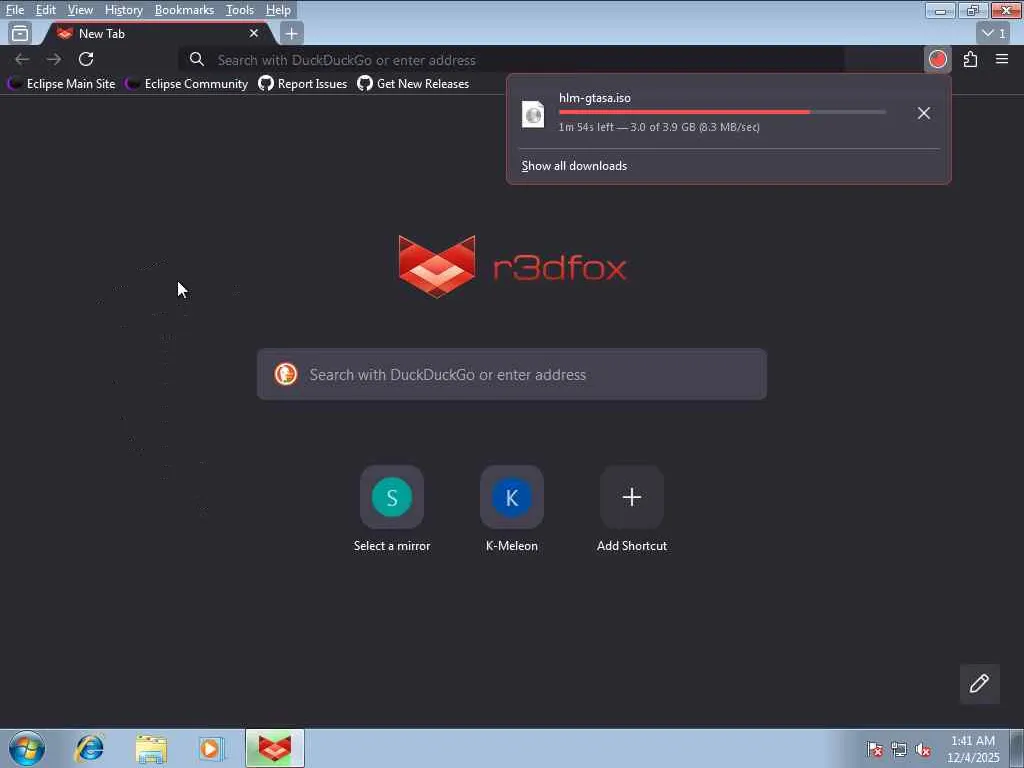Click the Action Center flag tray icon
This screenshot has height=768, width=1024.
(874, 749)
